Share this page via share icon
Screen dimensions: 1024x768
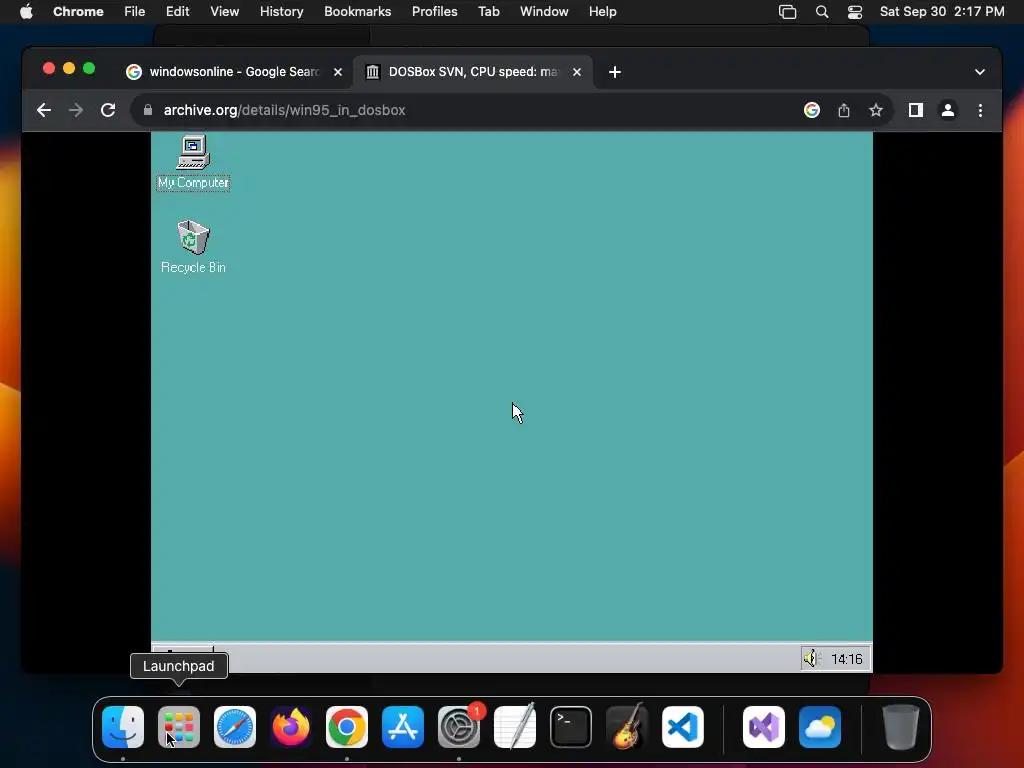844,110
